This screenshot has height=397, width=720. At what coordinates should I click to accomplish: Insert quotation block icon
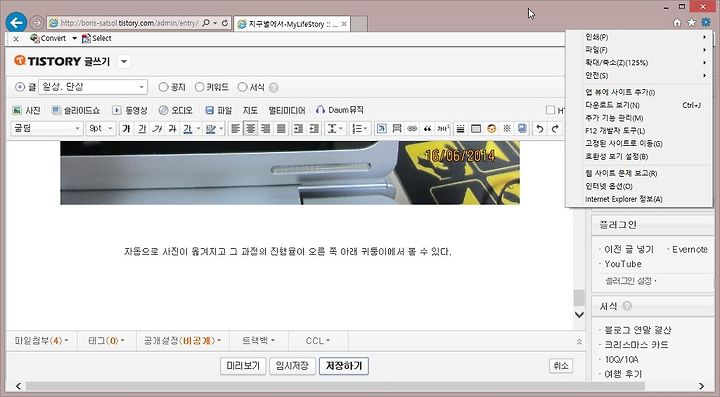click(427, 129)
